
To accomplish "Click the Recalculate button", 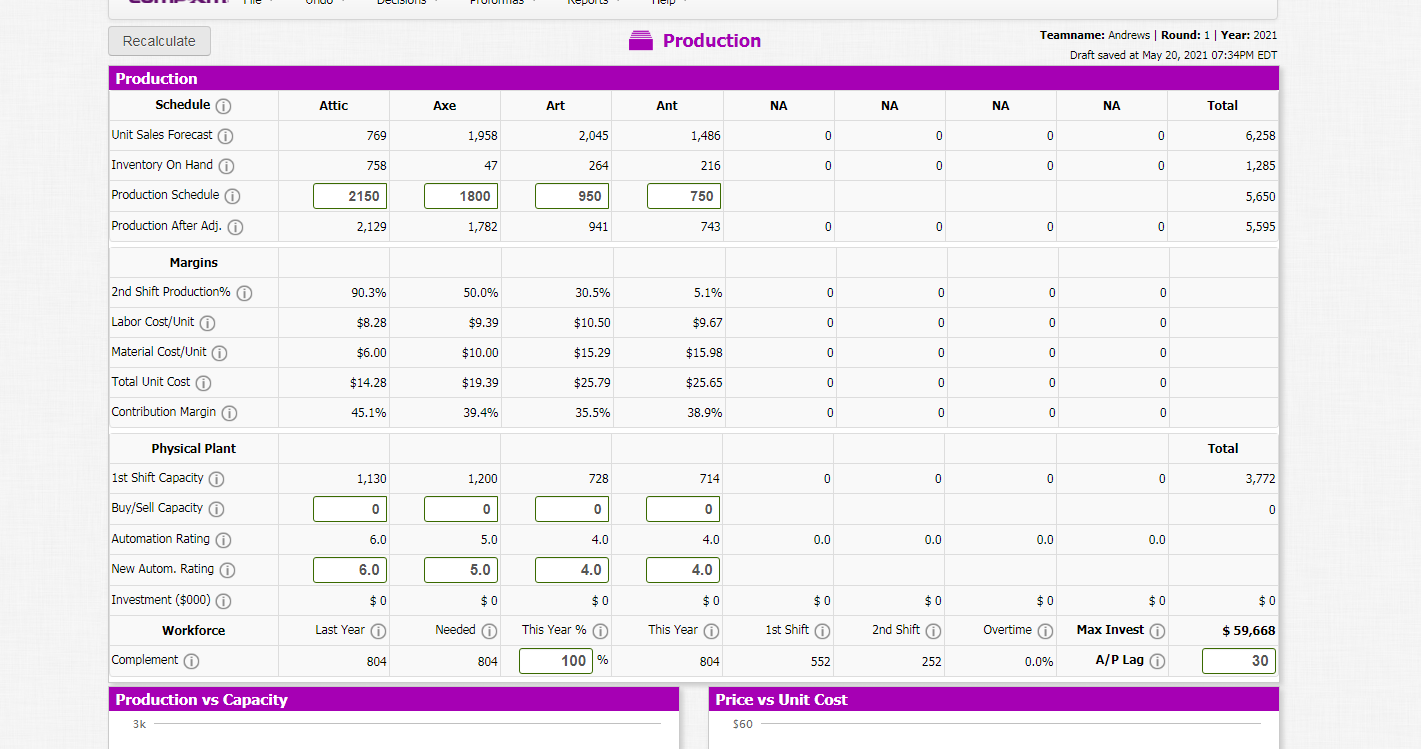I will coord(159,41).
